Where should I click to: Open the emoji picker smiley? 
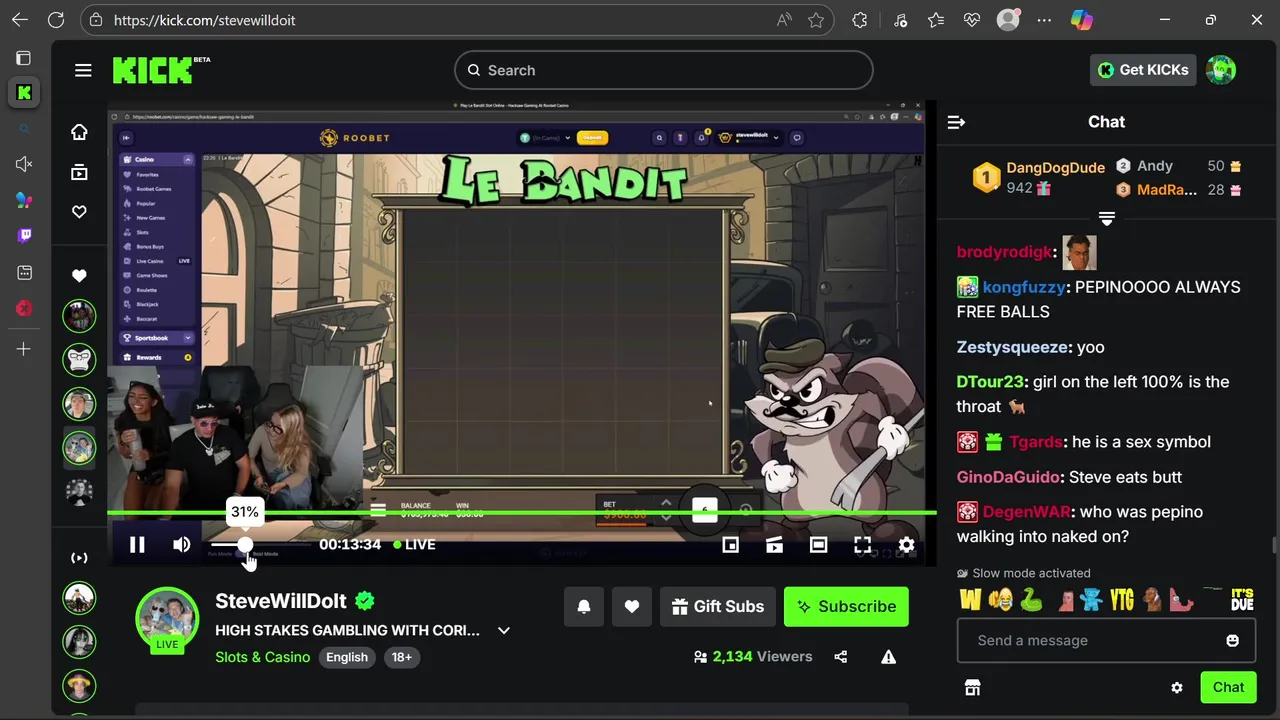1232,640
